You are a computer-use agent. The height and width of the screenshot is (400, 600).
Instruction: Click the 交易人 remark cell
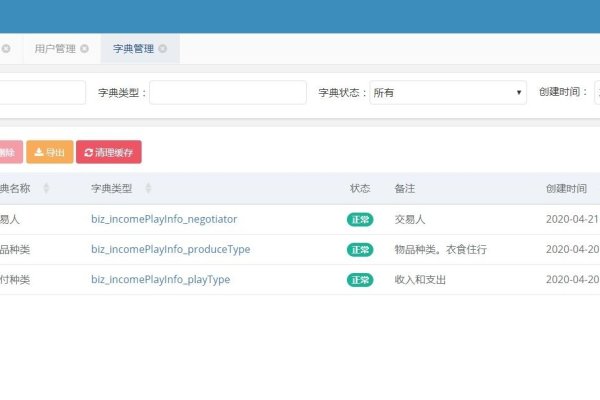pyautogui.click(x=410, y=219)
